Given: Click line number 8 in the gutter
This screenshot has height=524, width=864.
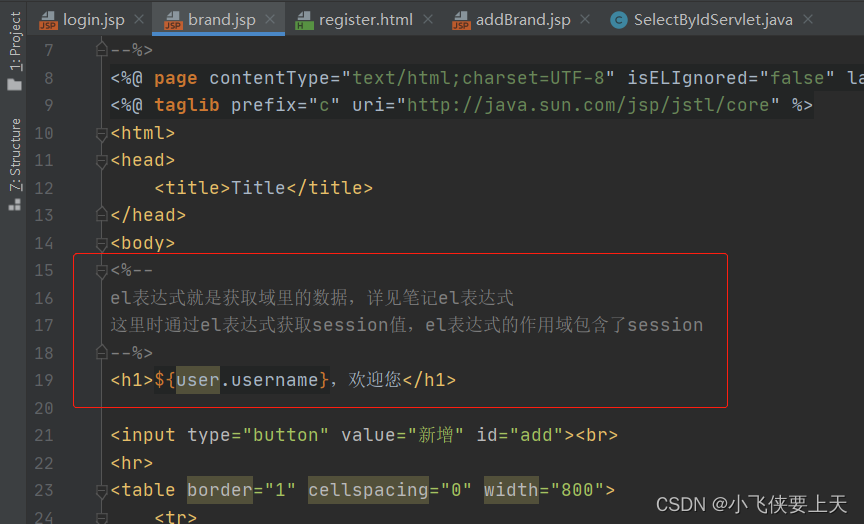Looking at the screenshot, I should 48,78.
